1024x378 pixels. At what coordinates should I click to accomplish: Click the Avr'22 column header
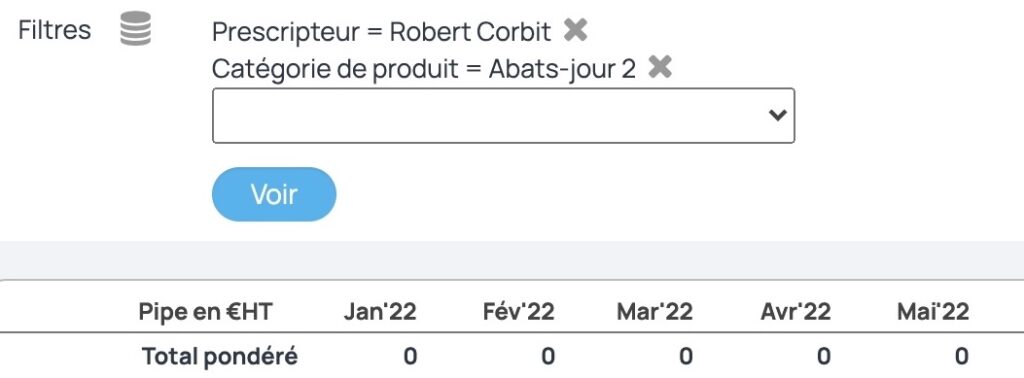(x=795, y=312)
